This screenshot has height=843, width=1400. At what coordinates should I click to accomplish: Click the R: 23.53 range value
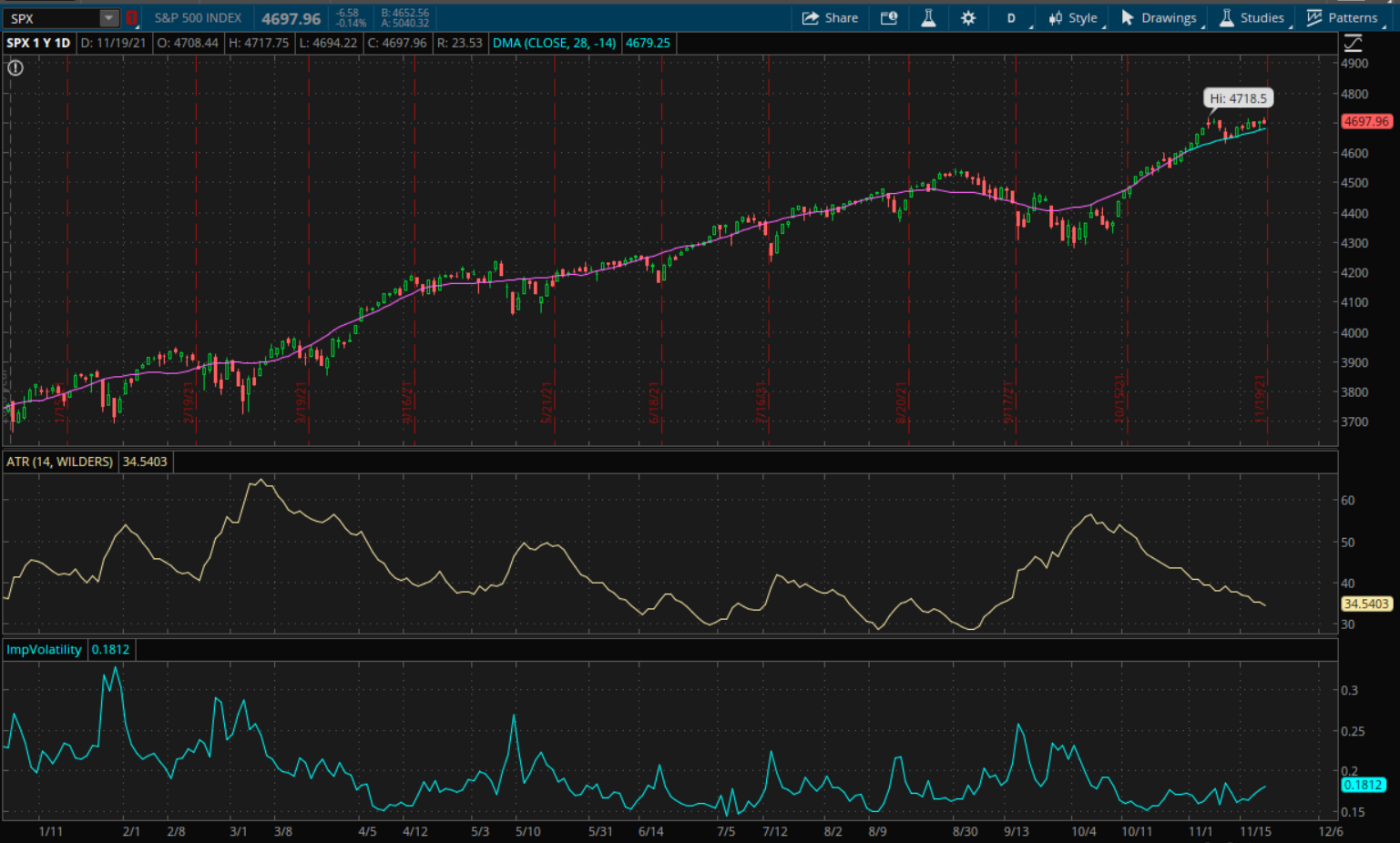(460, 43)
